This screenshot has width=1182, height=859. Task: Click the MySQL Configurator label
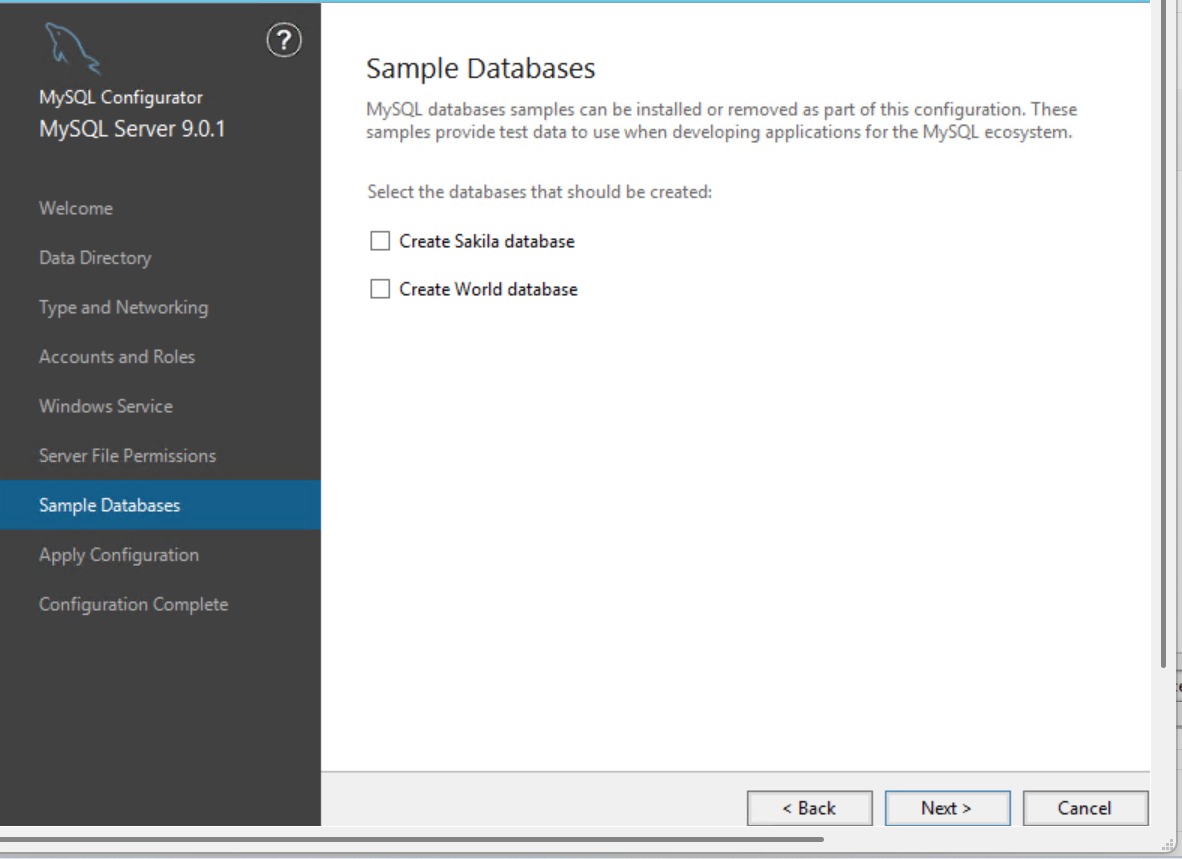click(121, 97)
